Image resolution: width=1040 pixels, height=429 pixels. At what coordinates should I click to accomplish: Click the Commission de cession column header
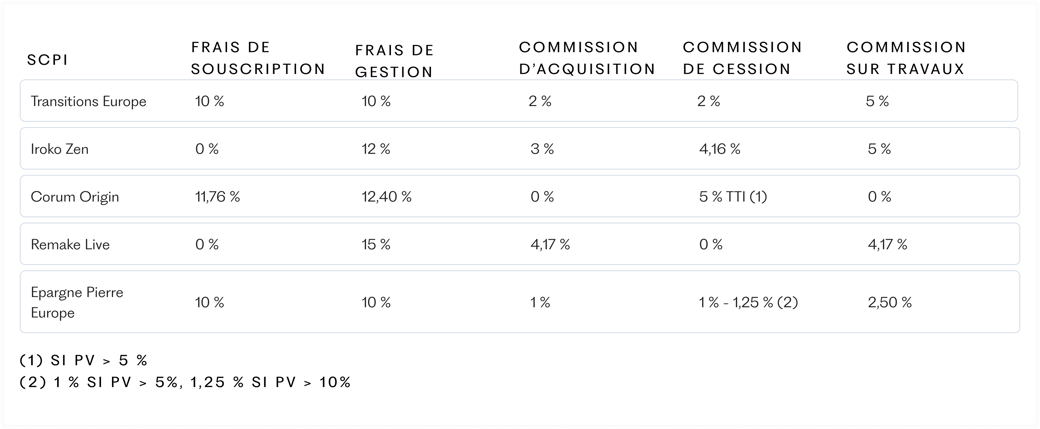click(742, 58)
